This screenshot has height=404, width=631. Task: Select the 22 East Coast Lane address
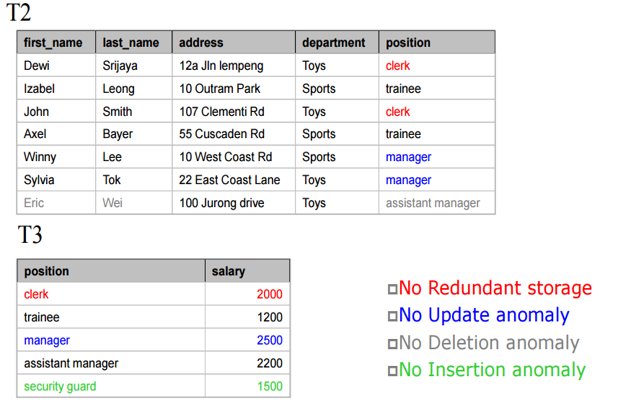229,180
